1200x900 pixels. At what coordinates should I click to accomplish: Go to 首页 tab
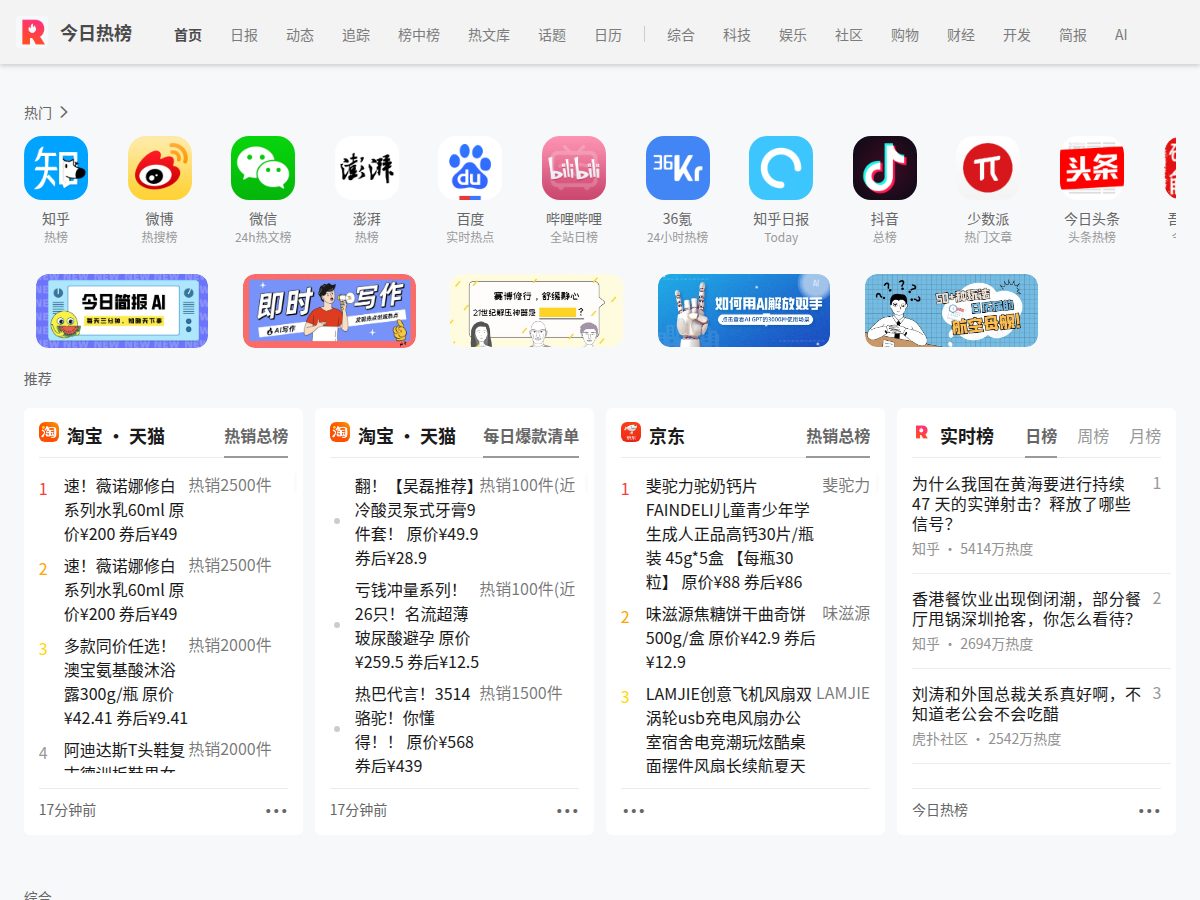[188, 35]
